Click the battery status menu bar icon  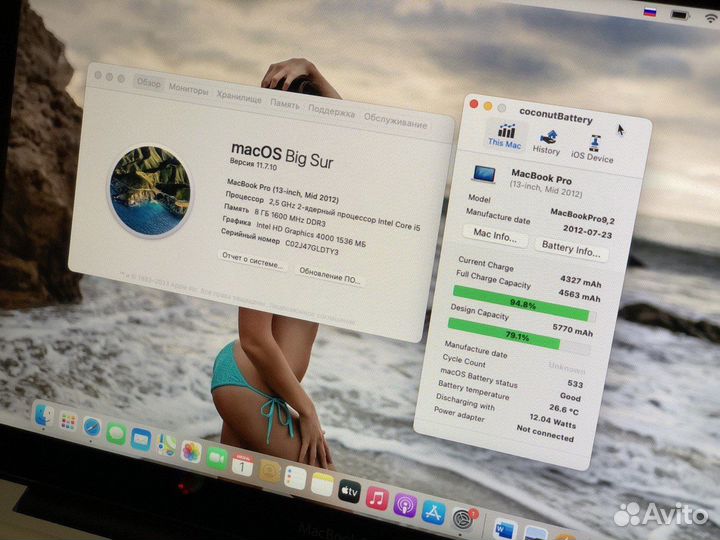(679, 16)
